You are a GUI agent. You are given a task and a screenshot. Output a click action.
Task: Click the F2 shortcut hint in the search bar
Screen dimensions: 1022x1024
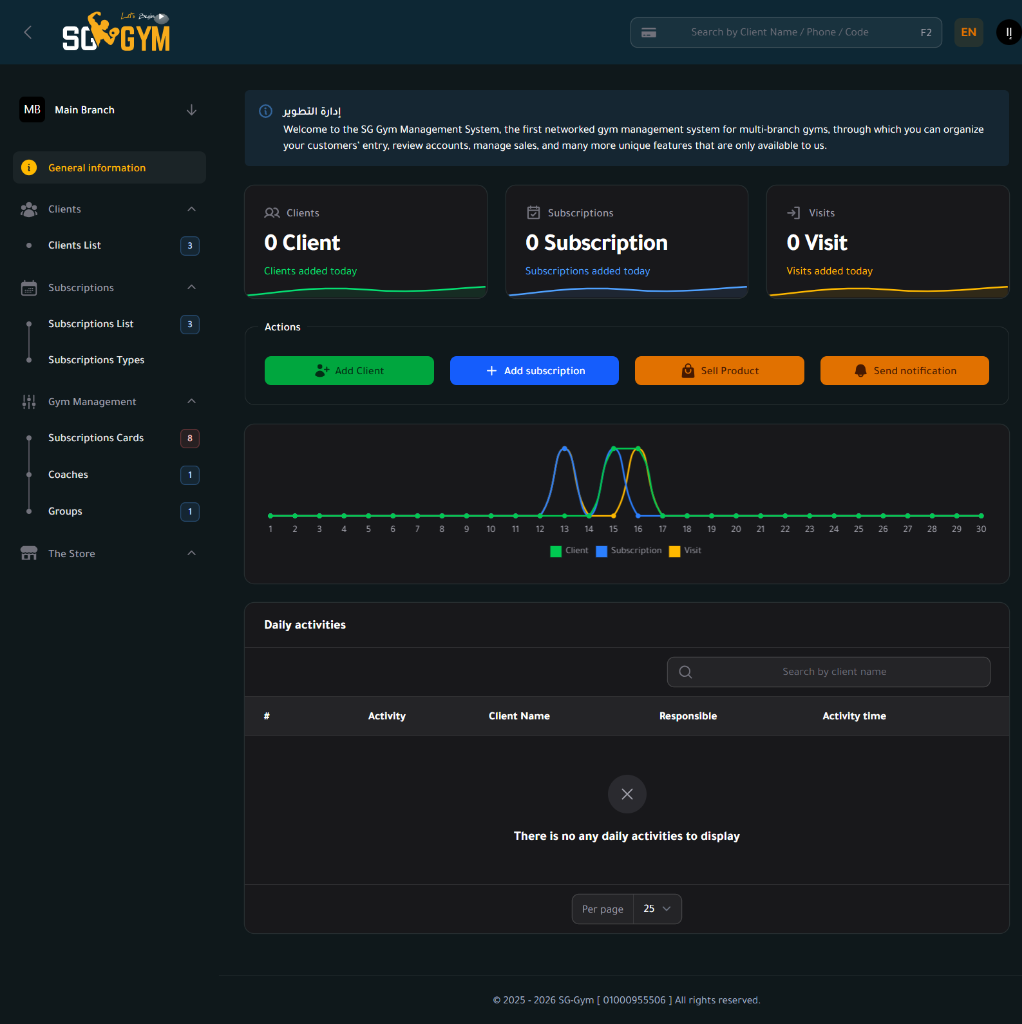click(x=926, y=33)
